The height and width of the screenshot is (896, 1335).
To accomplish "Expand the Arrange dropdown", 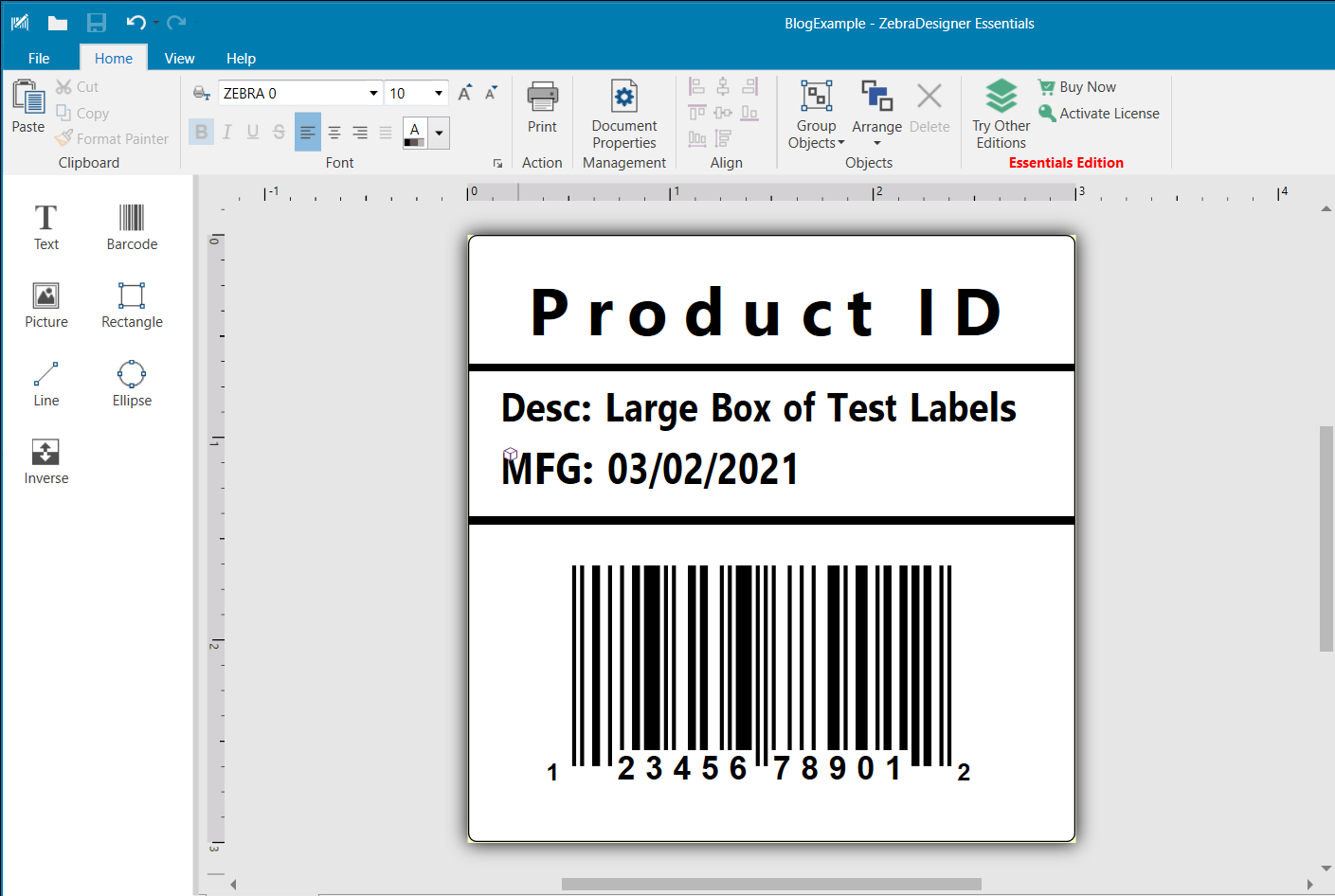I will click(877, 144).
